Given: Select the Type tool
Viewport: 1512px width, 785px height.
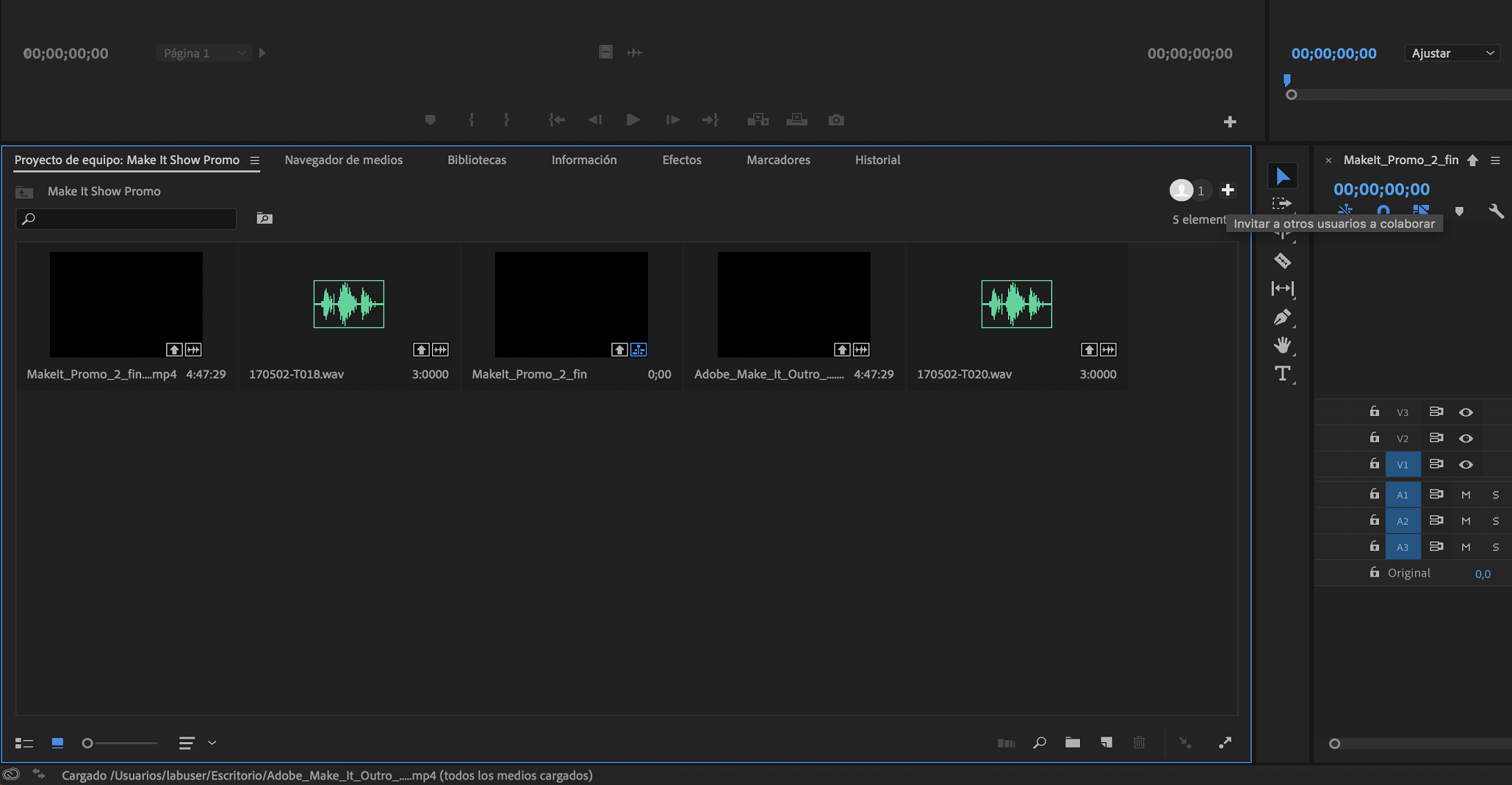Looking at the screenshot, I should point(1282,374).
